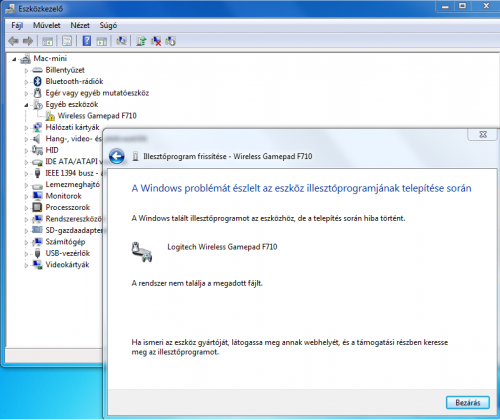Select the Egyéb eszközök unknown-device icon
Viewport: 500px width, 420px height.
[x=38, y=105]
